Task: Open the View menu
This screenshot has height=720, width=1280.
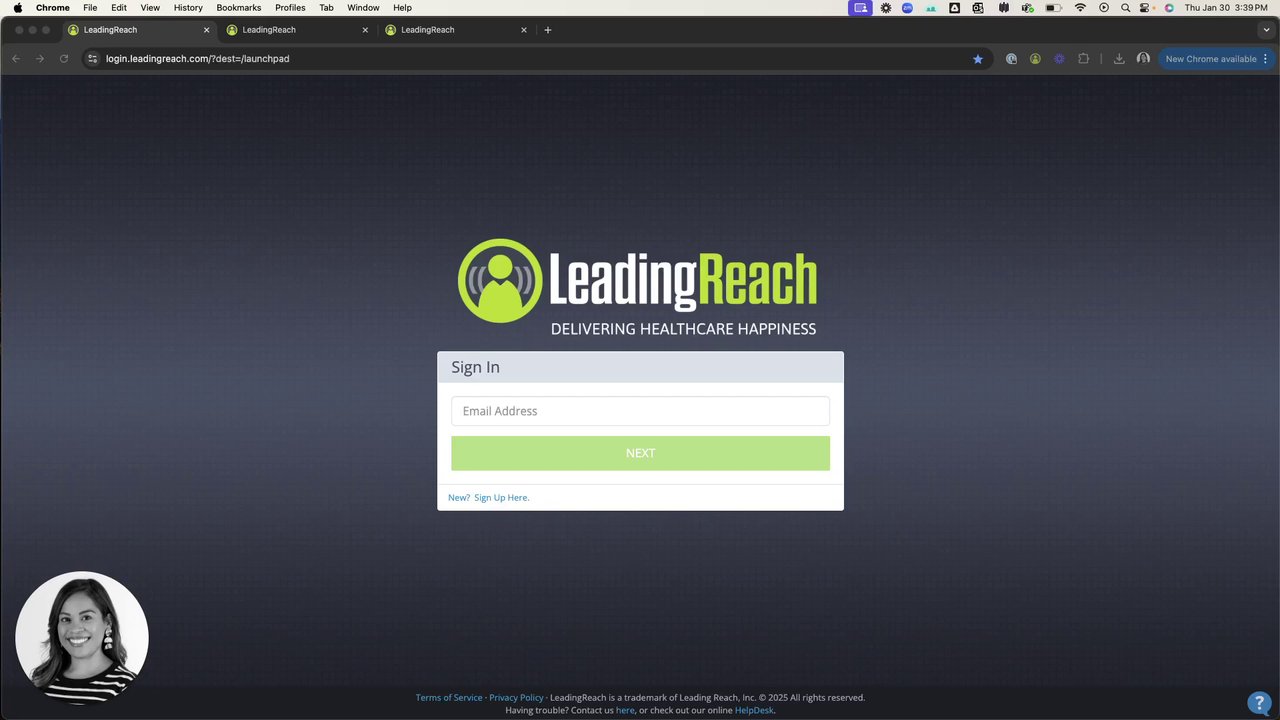Action: tap(150, 8)
